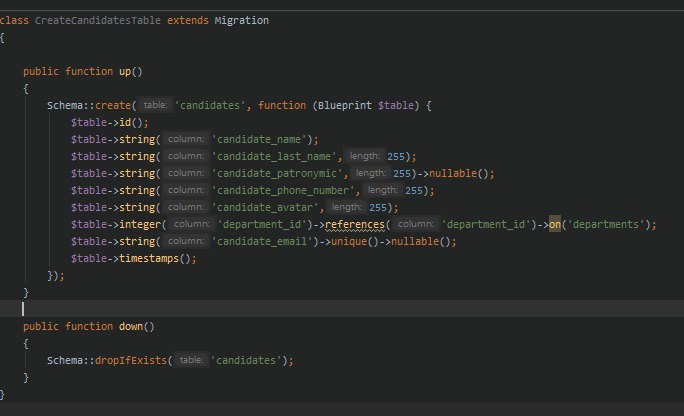Click the integer method call

click(140, 225)
